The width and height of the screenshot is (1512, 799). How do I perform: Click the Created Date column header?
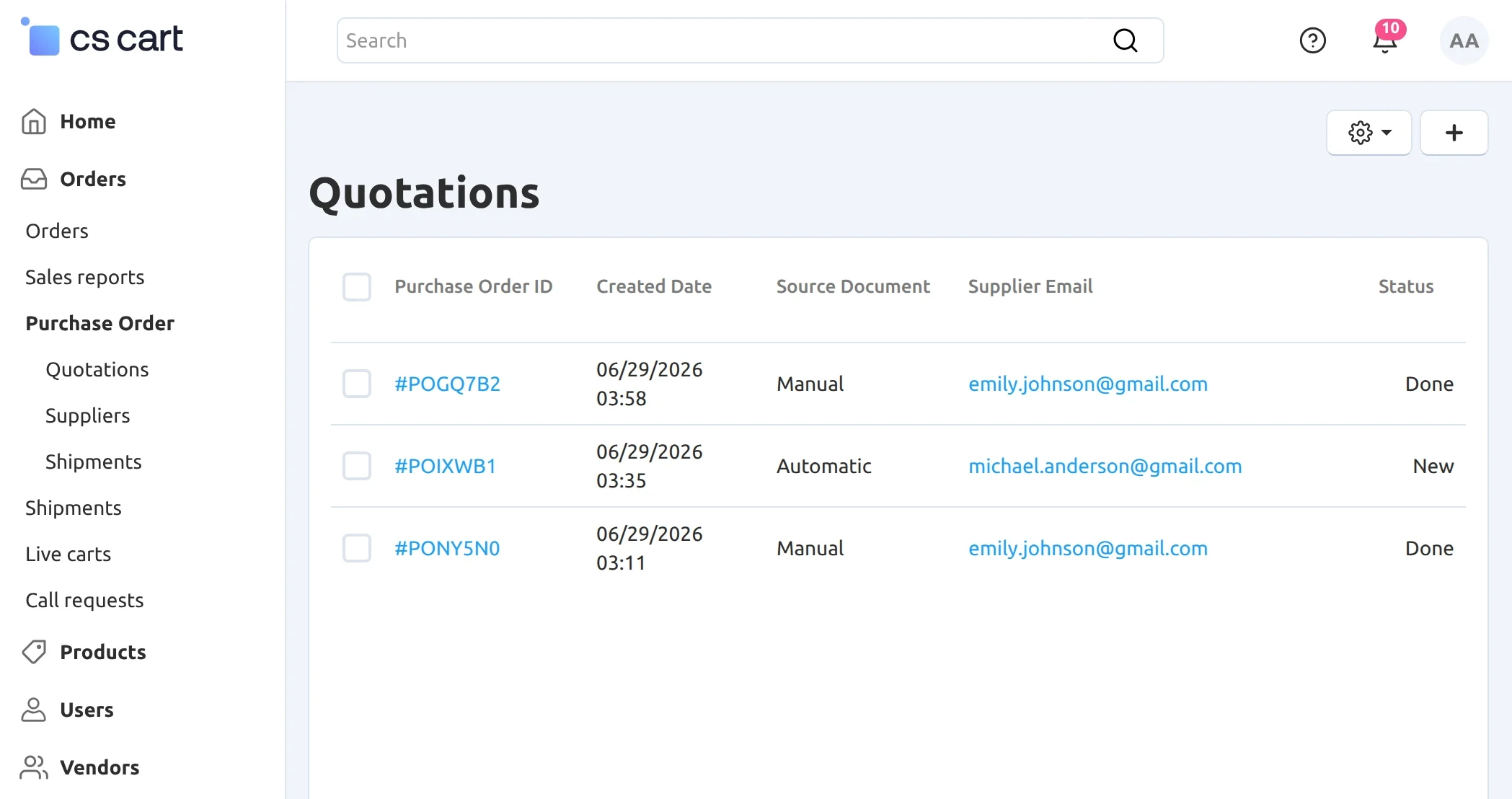click(x=654, y=286)
